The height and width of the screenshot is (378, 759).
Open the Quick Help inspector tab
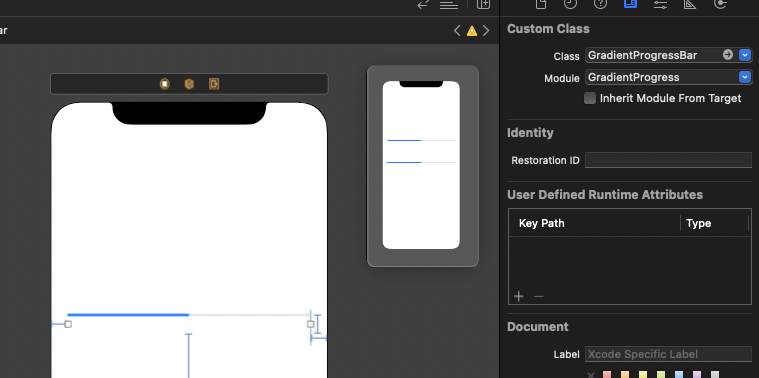click(x=600, y=4)
